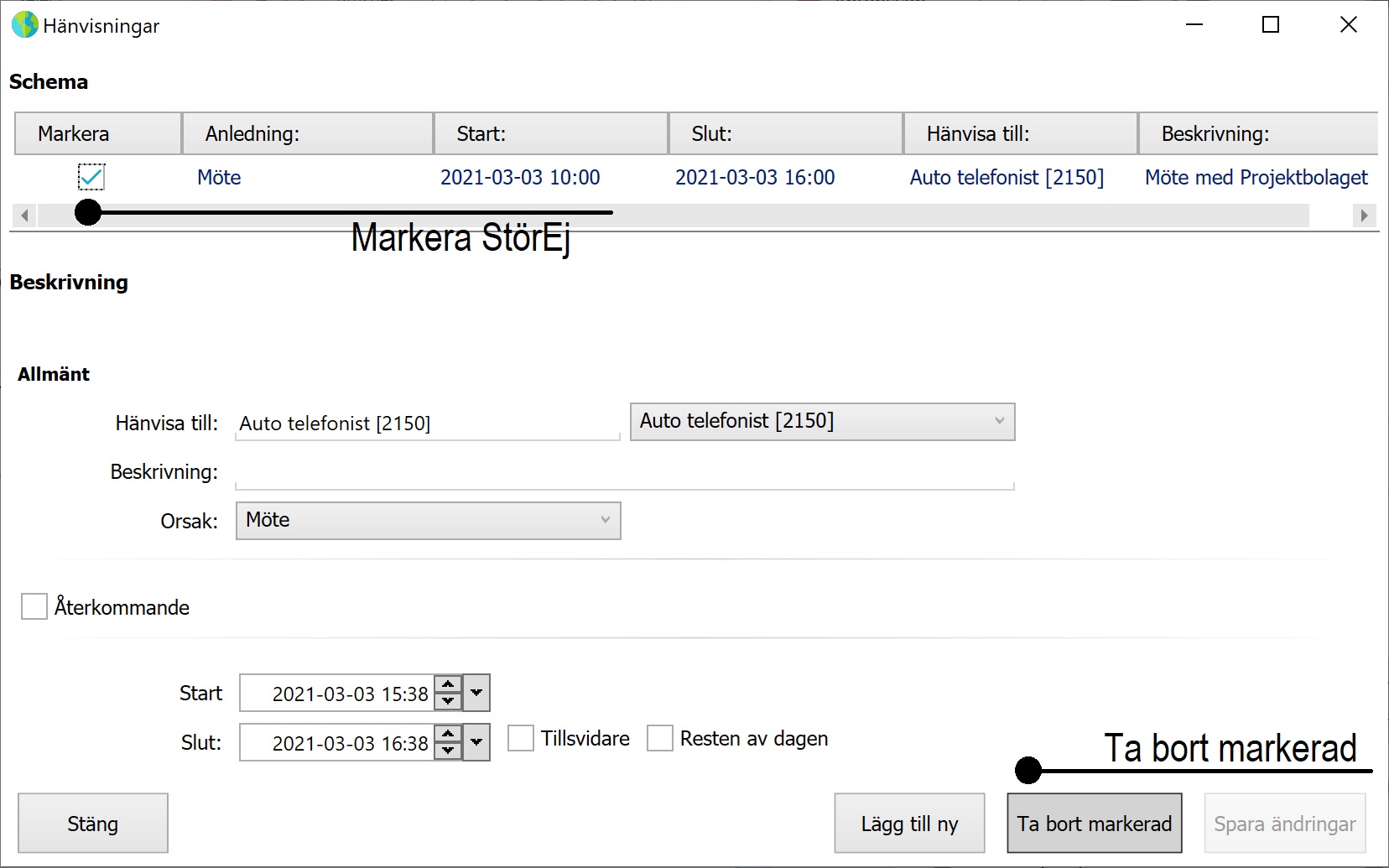Maximize the Hänvisningar window

tap(1271, 25)
